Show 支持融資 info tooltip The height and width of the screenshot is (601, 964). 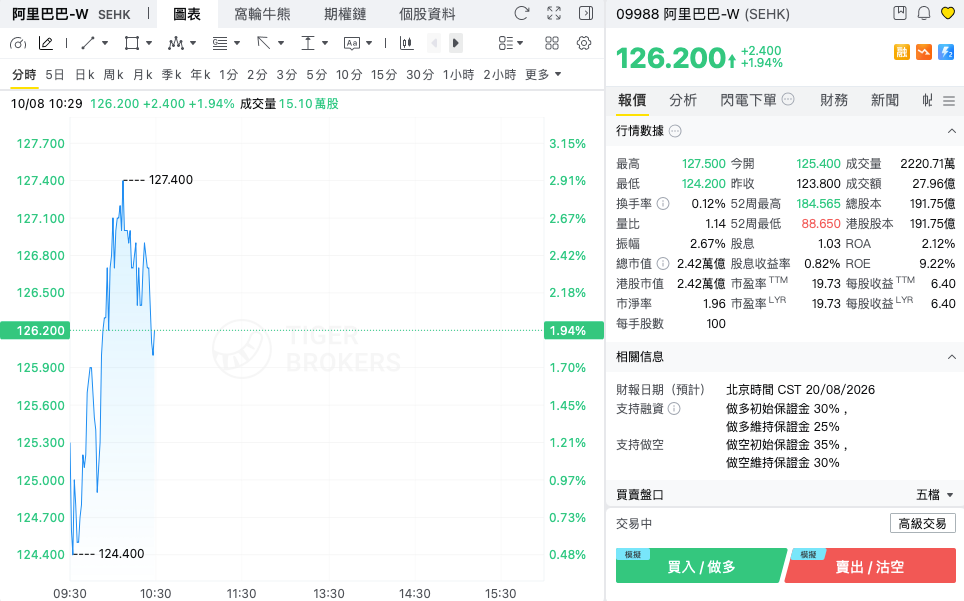674,409
